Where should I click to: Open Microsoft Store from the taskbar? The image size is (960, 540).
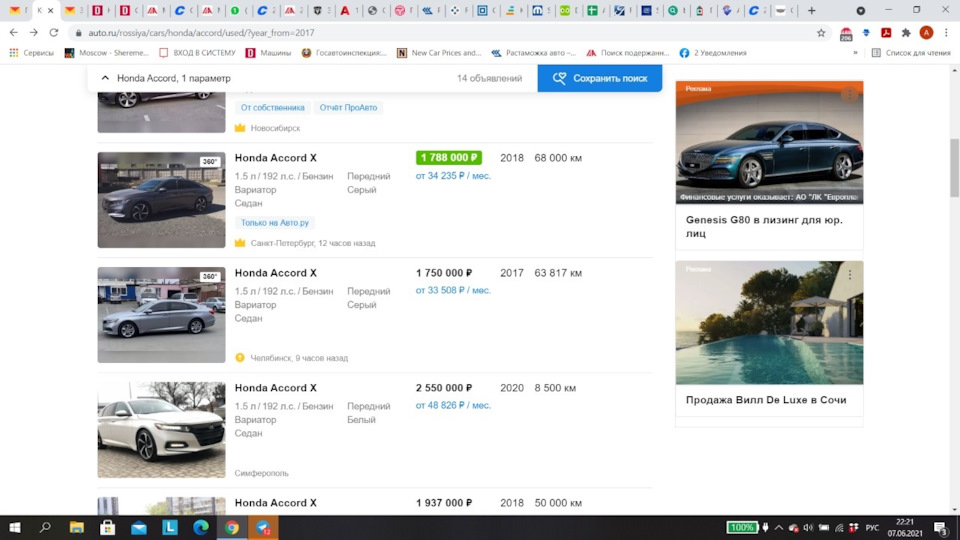[108, 528]
